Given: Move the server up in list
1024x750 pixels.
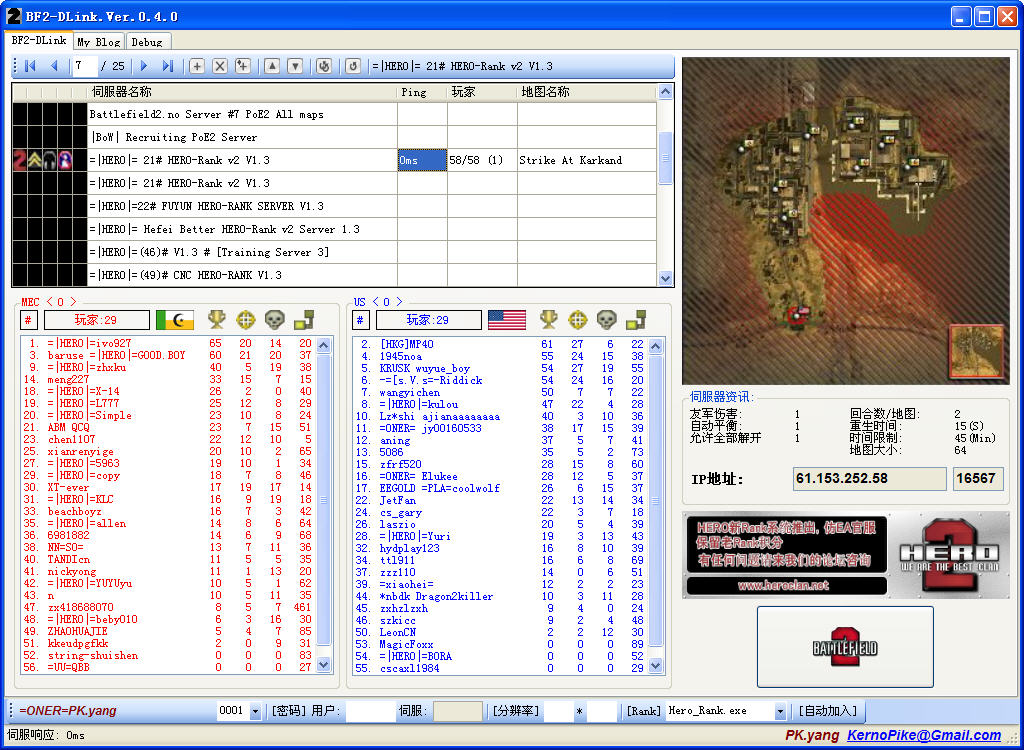Looking at the screenshot, I should 272,66.
